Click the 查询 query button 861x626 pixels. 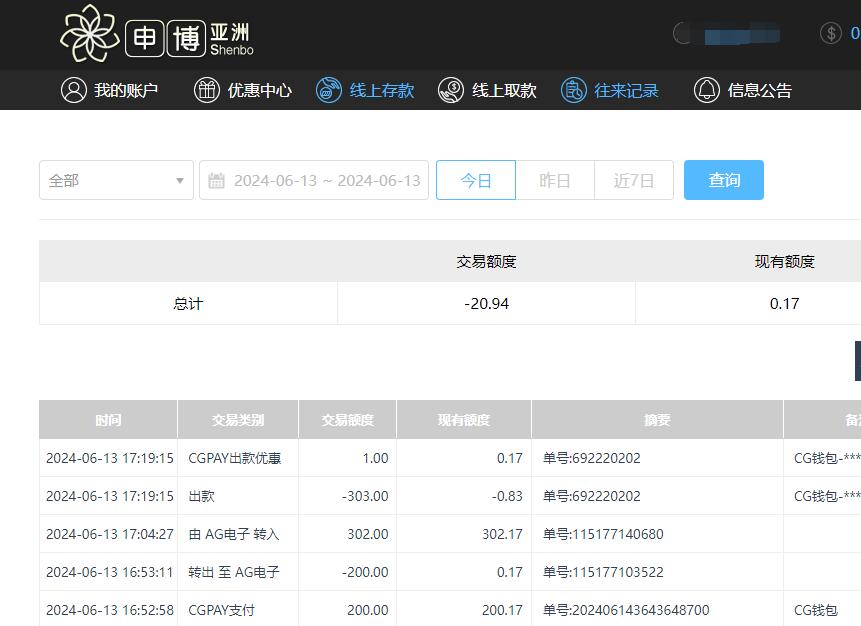point(723,180)
